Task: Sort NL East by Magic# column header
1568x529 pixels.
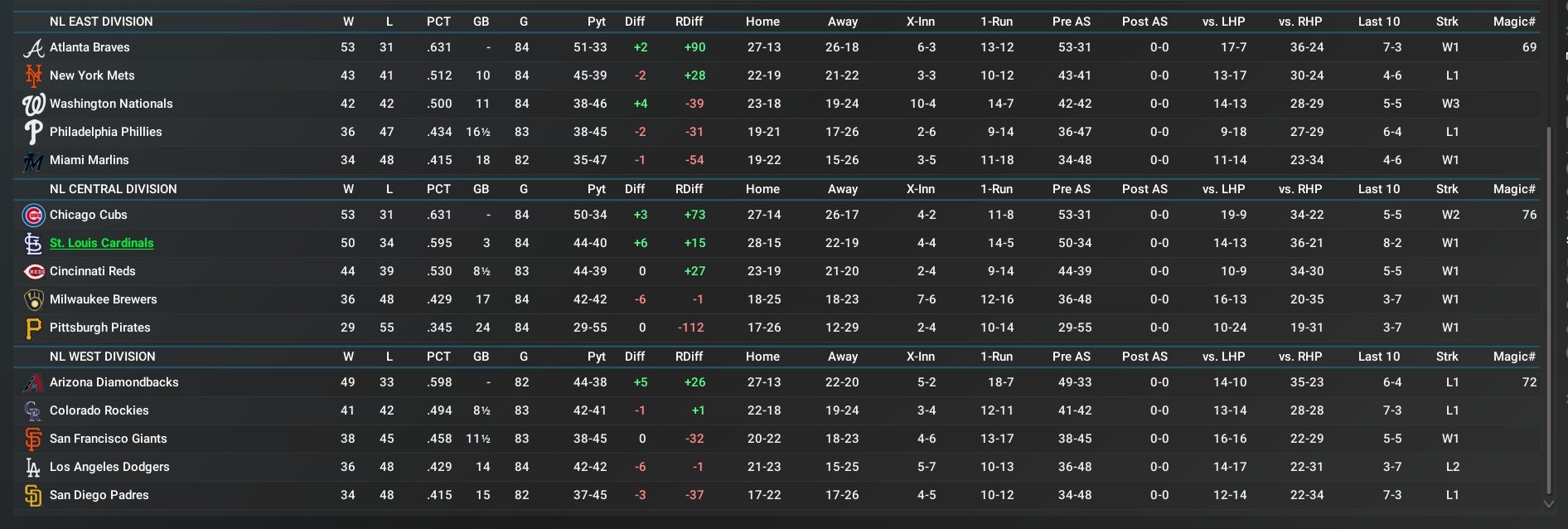Action: [1514, 22]
